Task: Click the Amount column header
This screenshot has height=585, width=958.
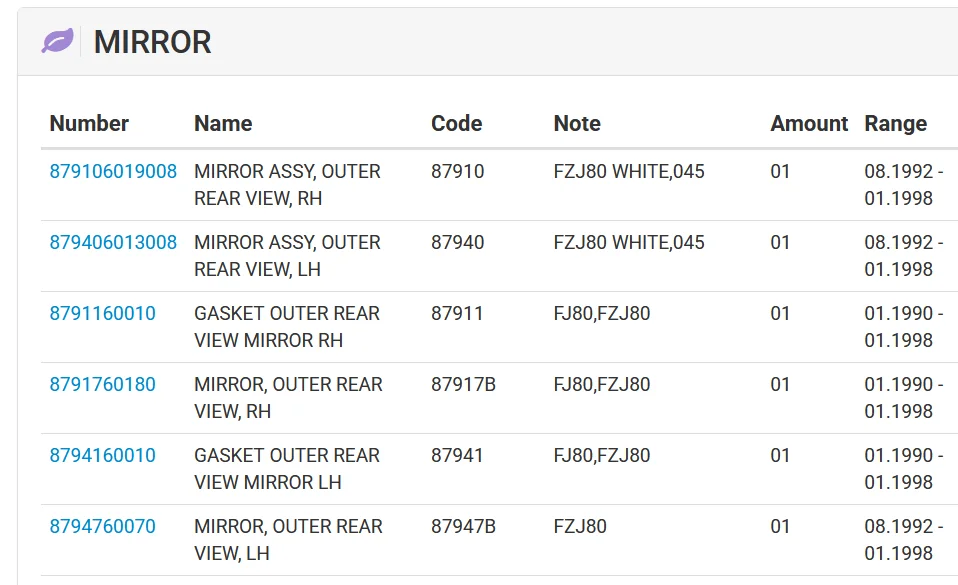Action: [x=809, y=123]
